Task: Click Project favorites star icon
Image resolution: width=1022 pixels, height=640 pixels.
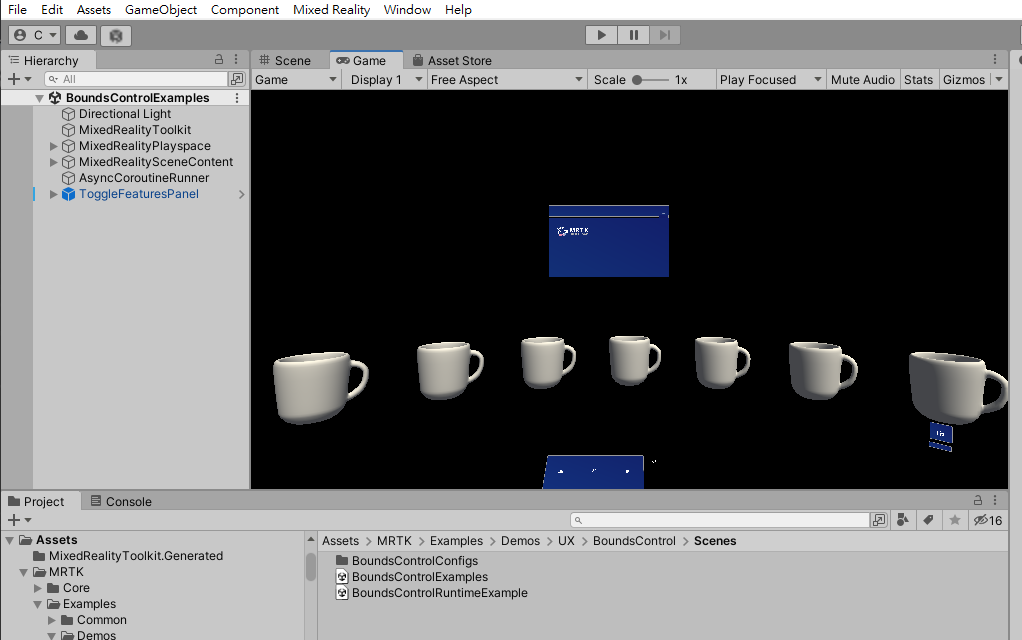Action: pyautogui.click(x=955, y=520)
